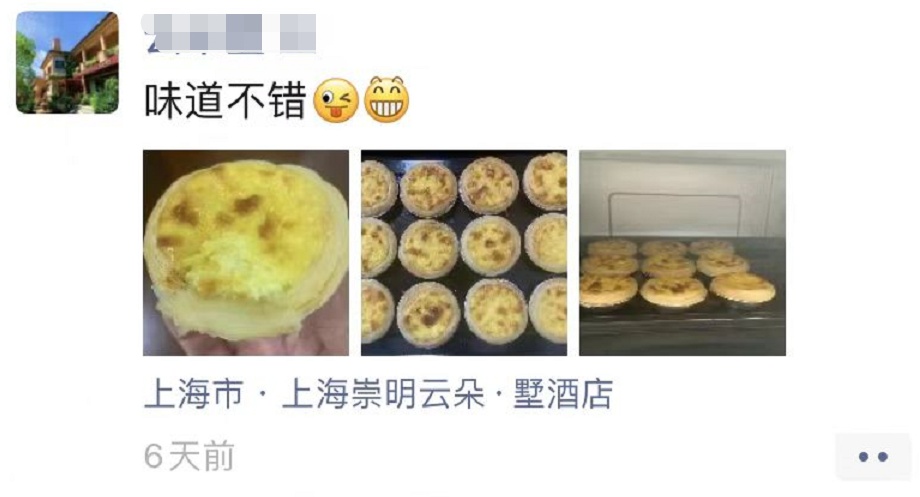Open the close-up egg tart photo
Viewport: 920px width, 497px height.
246,253
